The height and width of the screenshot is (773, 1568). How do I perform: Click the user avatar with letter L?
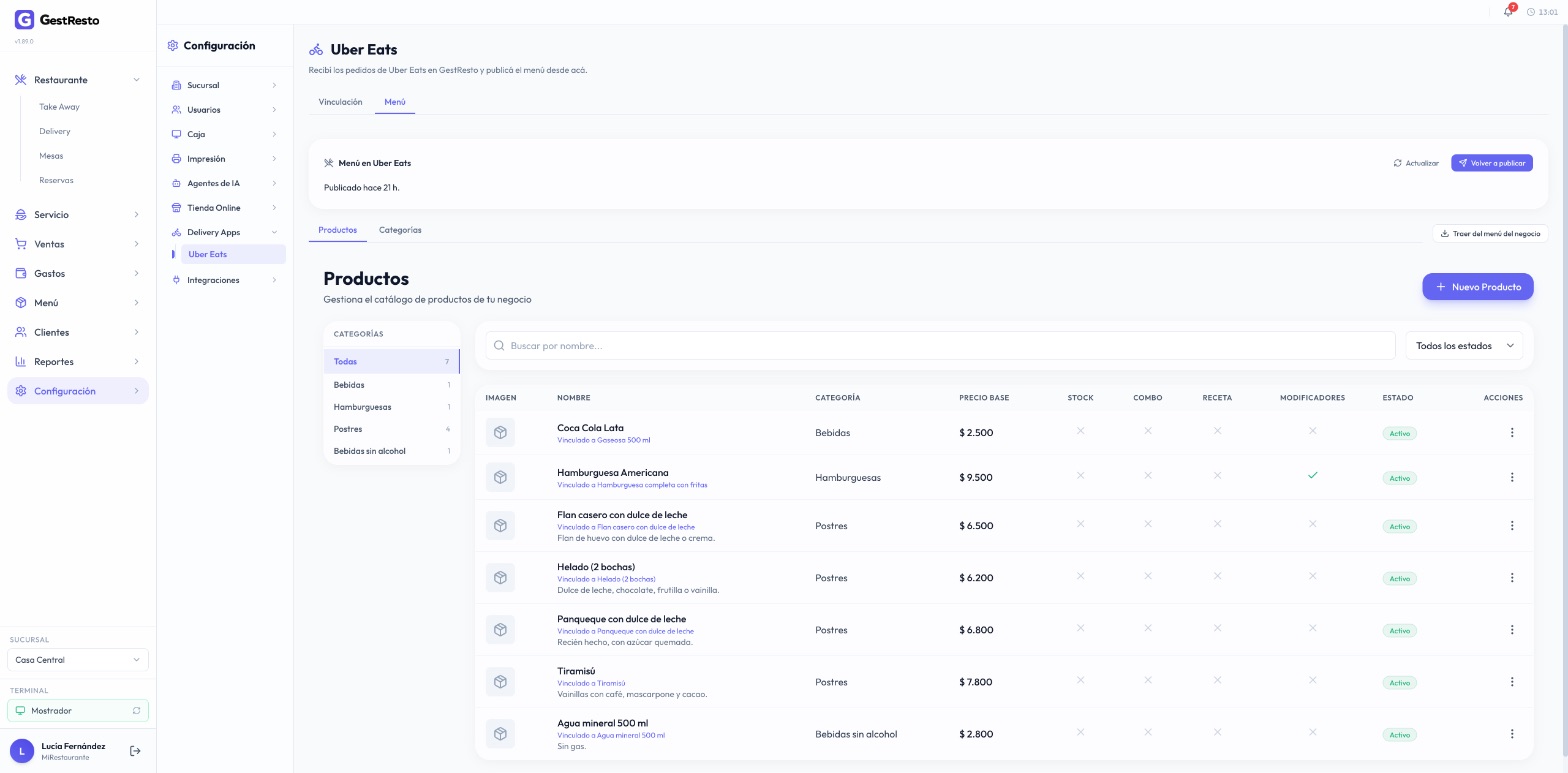[x=22, y=751]
